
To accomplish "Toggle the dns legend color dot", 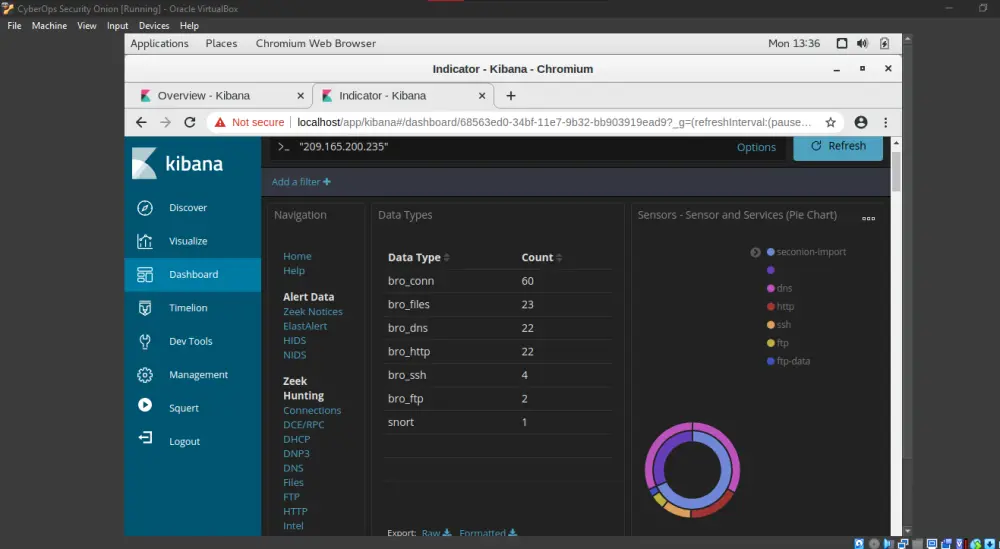I will click(x=770, y=288).
